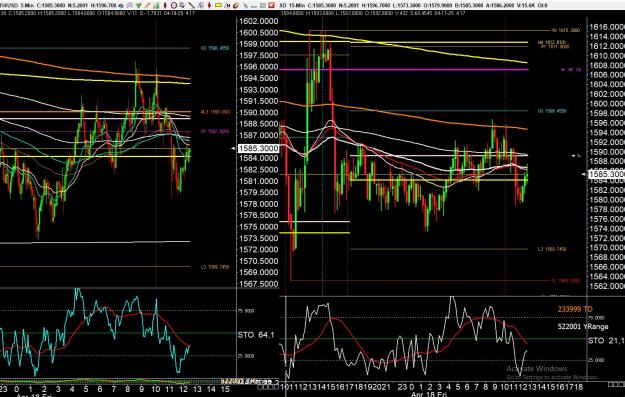Image resolution: width=625 pixels, height=397 pixels.
Task: Open the green bar-chart studies icon
Action: click(156, 5)
